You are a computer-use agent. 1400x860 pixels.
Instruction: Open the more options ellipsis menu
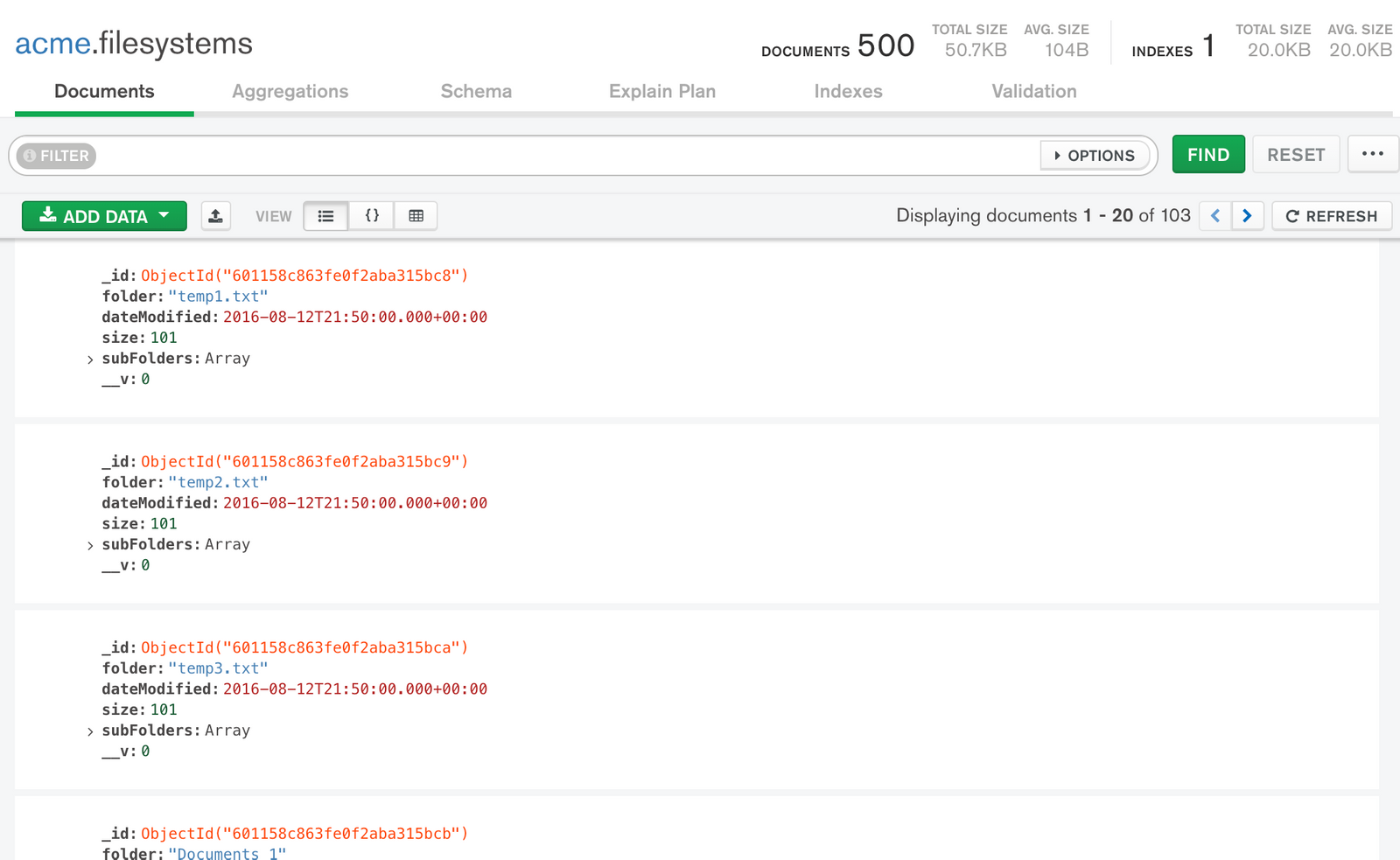point(1373,154)
